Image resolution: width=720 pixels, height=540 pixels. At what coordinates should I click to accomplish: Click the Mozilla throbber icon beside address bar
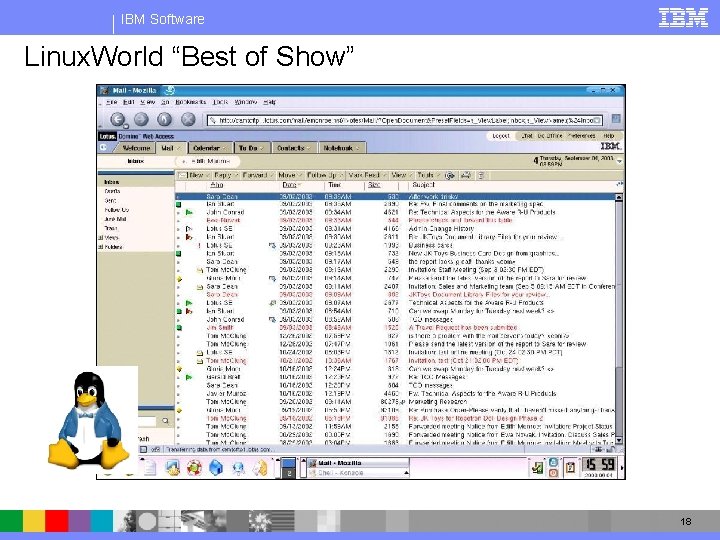tap(616, 118)
